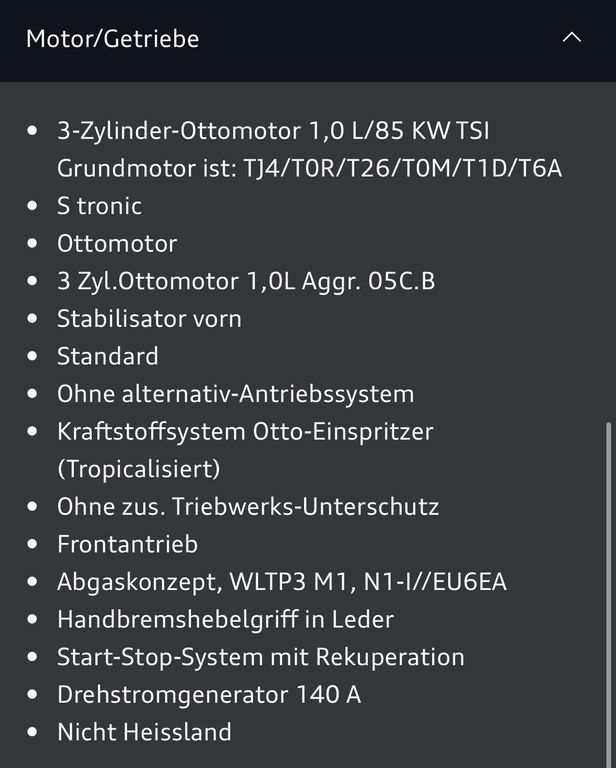Select the Standard list item
This screenshot has width=616, height=768.
[108, 356]
